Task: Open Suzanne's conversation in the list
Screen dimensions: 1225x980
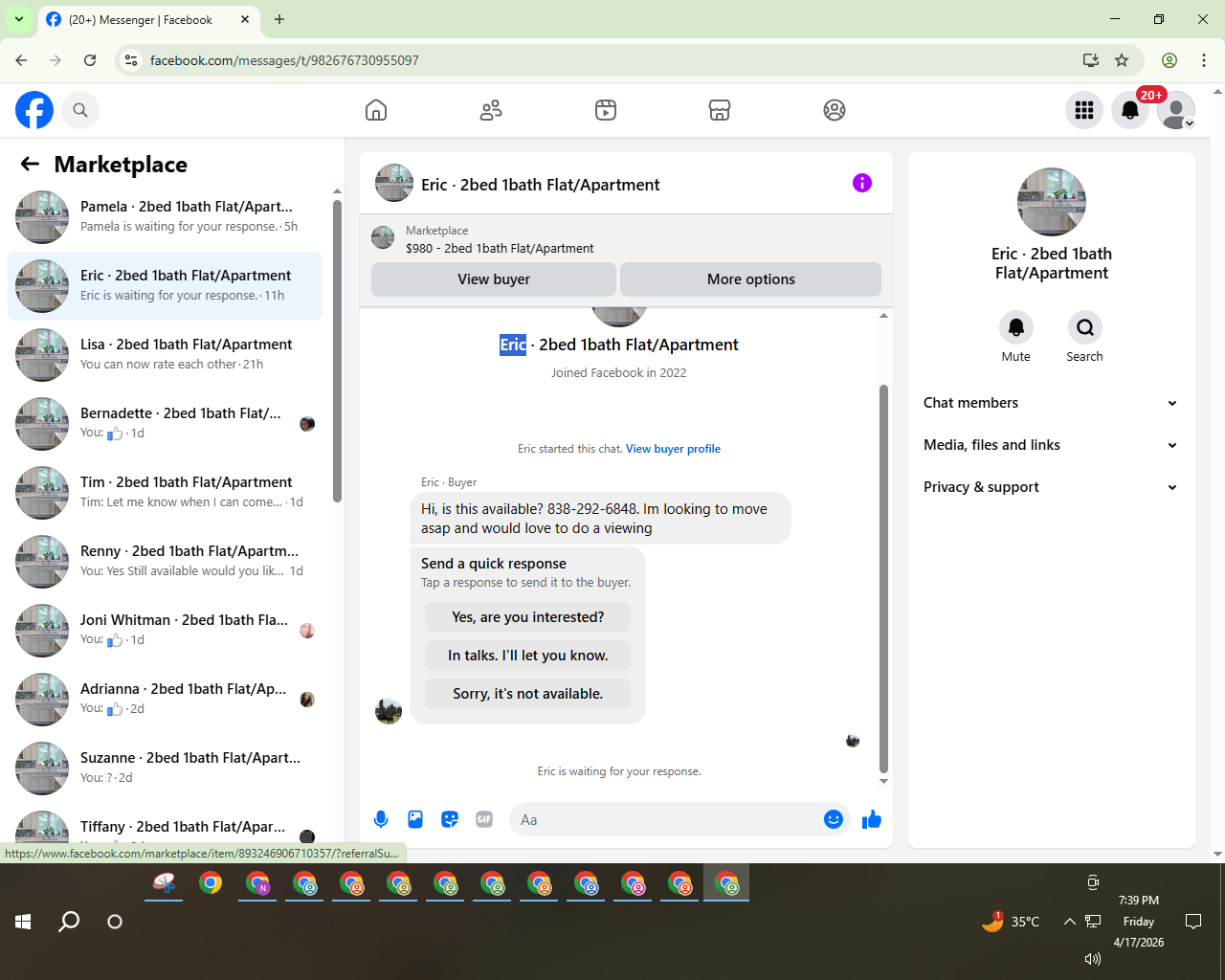Action: tap(165, 768)
